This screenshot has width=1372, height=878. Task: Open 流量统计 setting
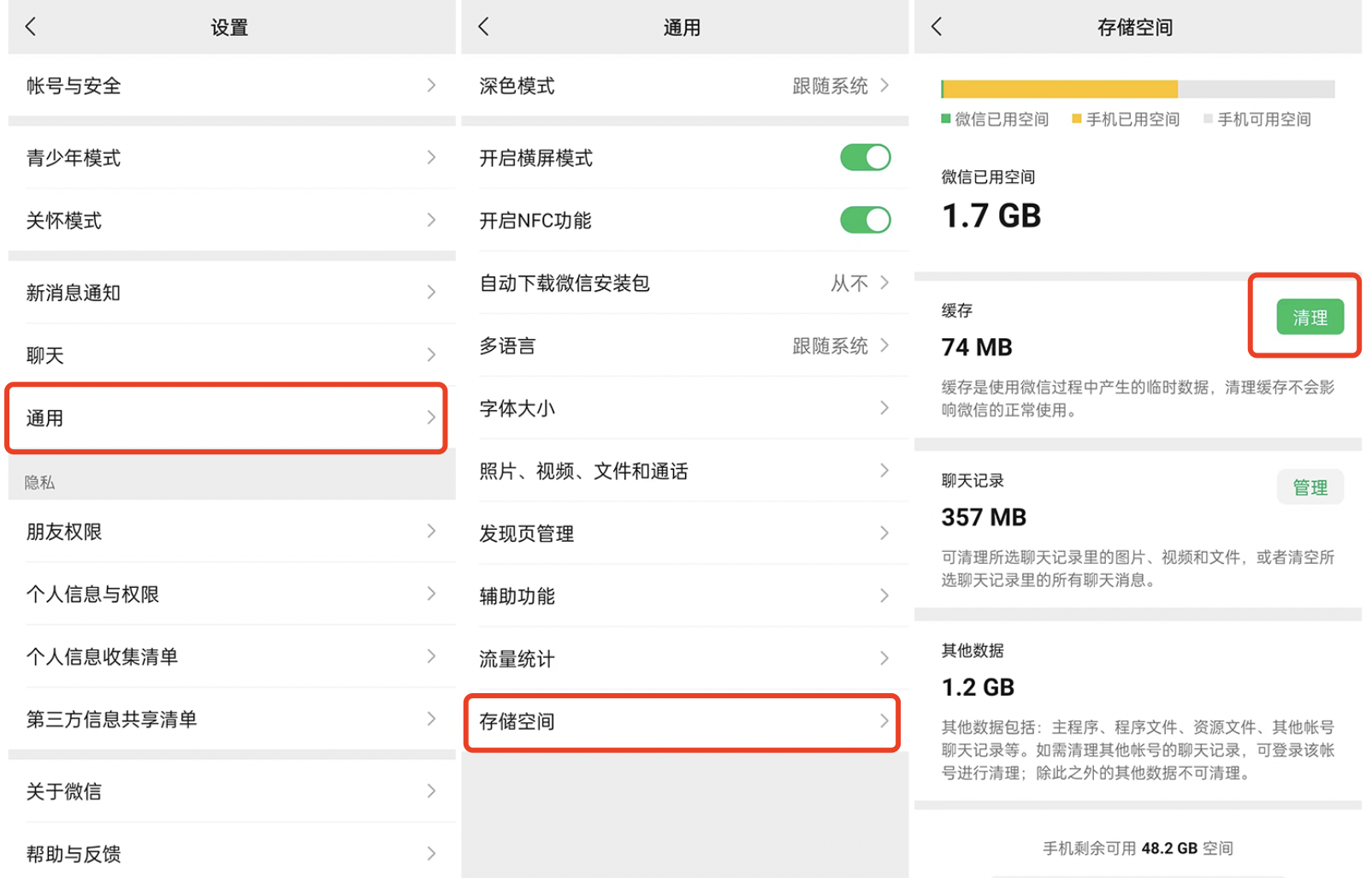pyautogui.click(x=684, y=658)
